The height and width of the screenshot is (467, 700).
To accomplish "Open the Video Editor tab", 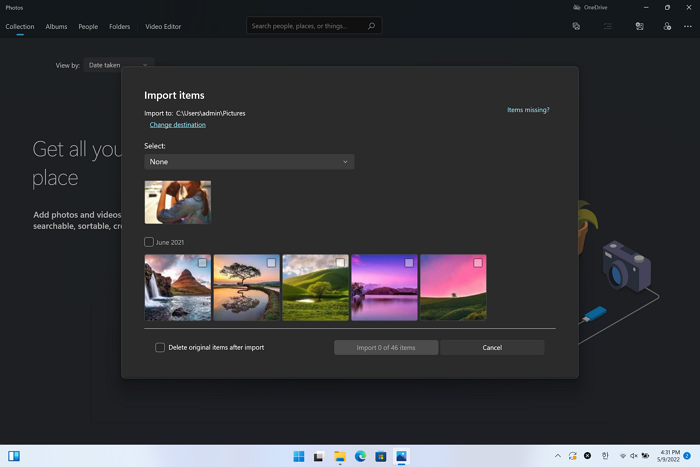I will tap(163, 26).
